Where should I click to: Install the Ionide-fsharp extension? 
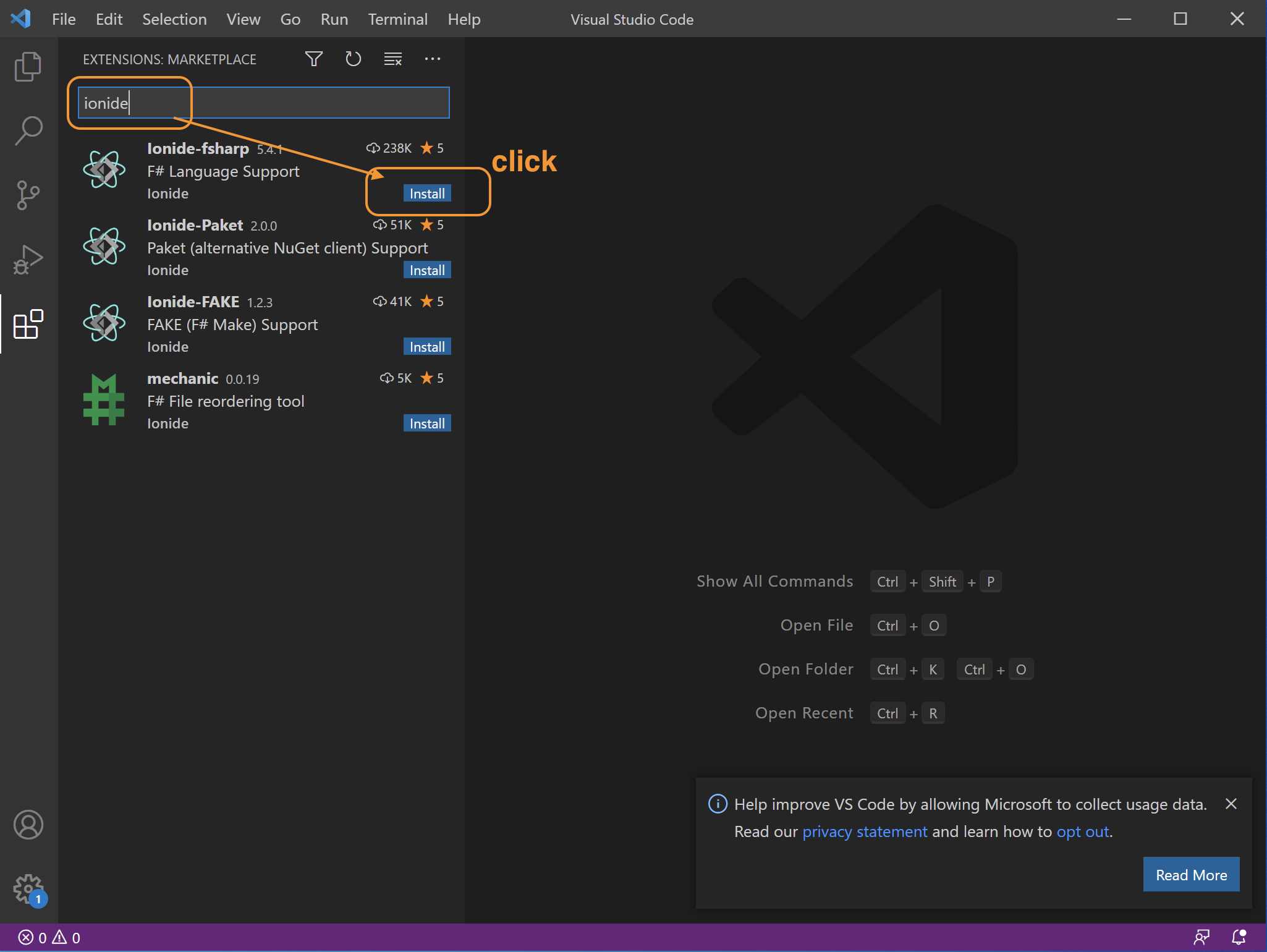[x=426, y=193]
